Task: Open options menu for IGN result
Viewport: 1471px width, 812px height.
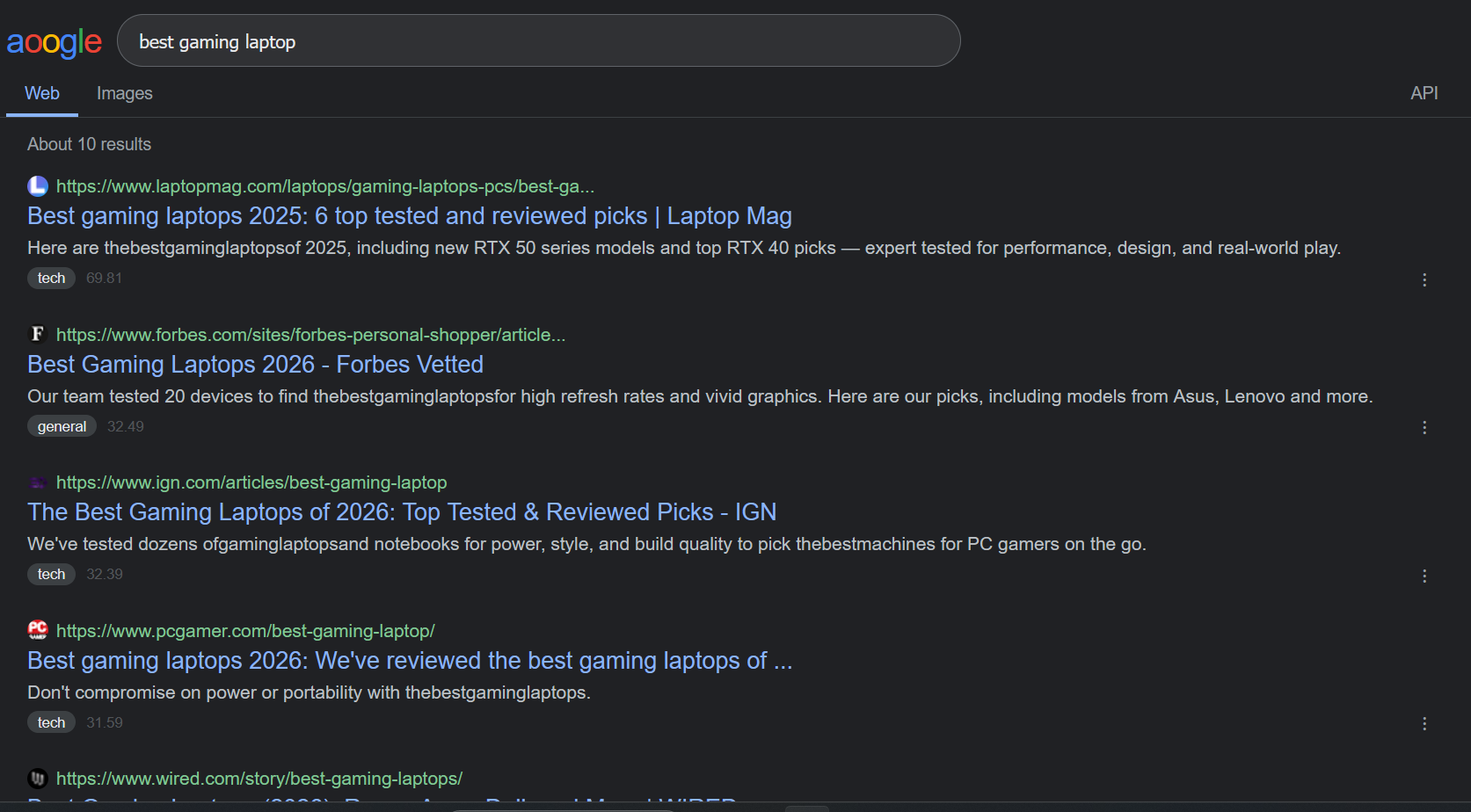Action: coord(1424,576)
